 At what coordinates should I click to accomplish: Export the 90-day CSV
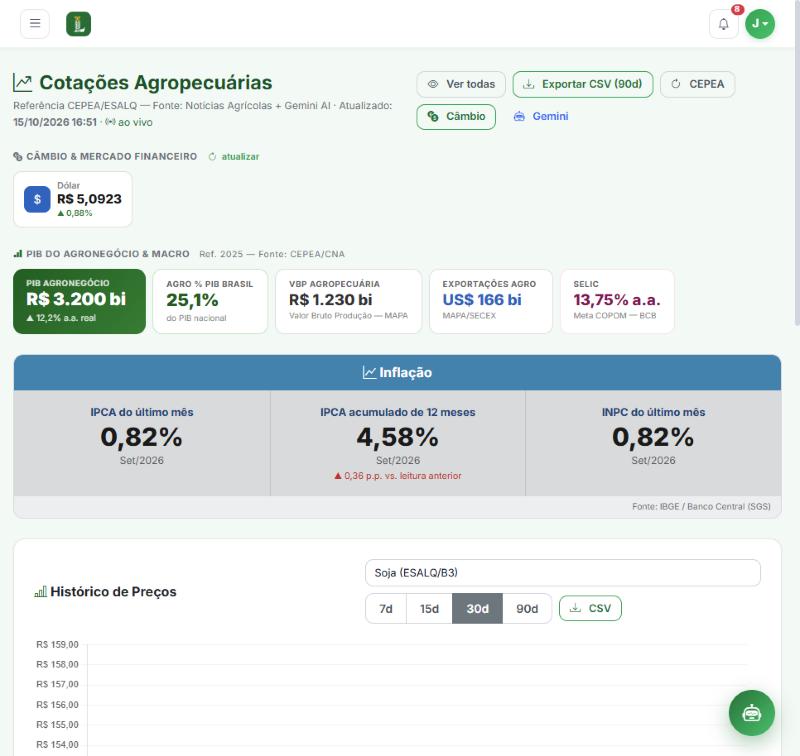tap(583, 84)
